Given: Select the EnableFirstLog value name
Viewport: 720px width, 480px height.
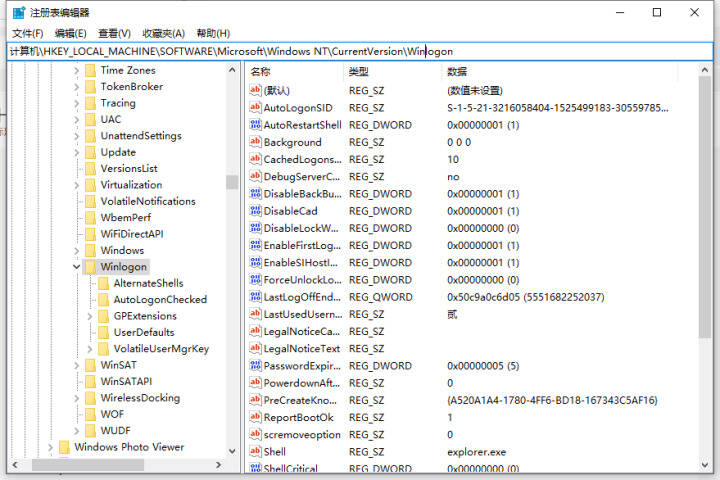Looking at the screenshot, I should coord(302,246).
